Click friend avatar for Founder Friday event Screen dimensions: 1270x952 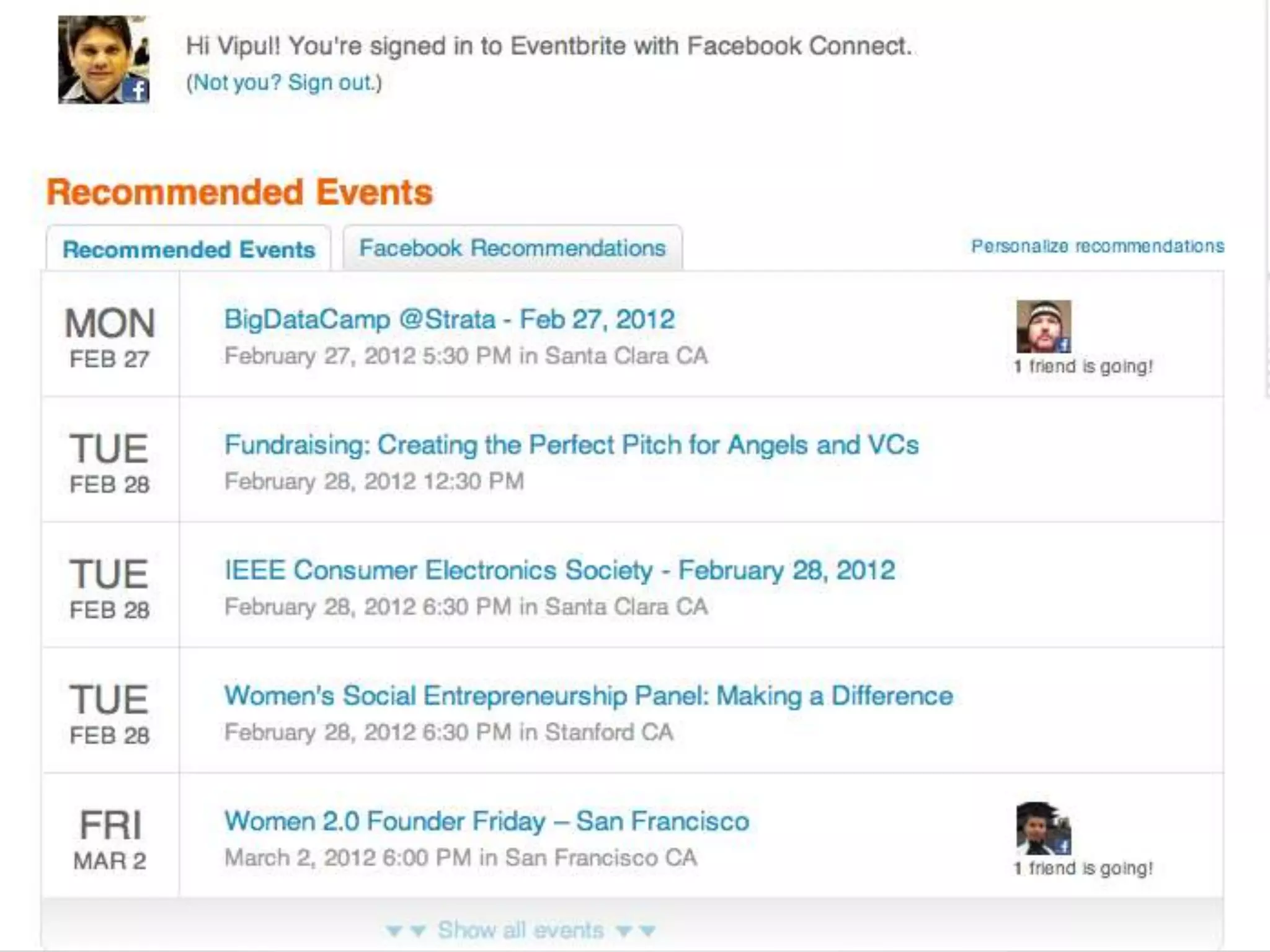[x=1043, y=829]
